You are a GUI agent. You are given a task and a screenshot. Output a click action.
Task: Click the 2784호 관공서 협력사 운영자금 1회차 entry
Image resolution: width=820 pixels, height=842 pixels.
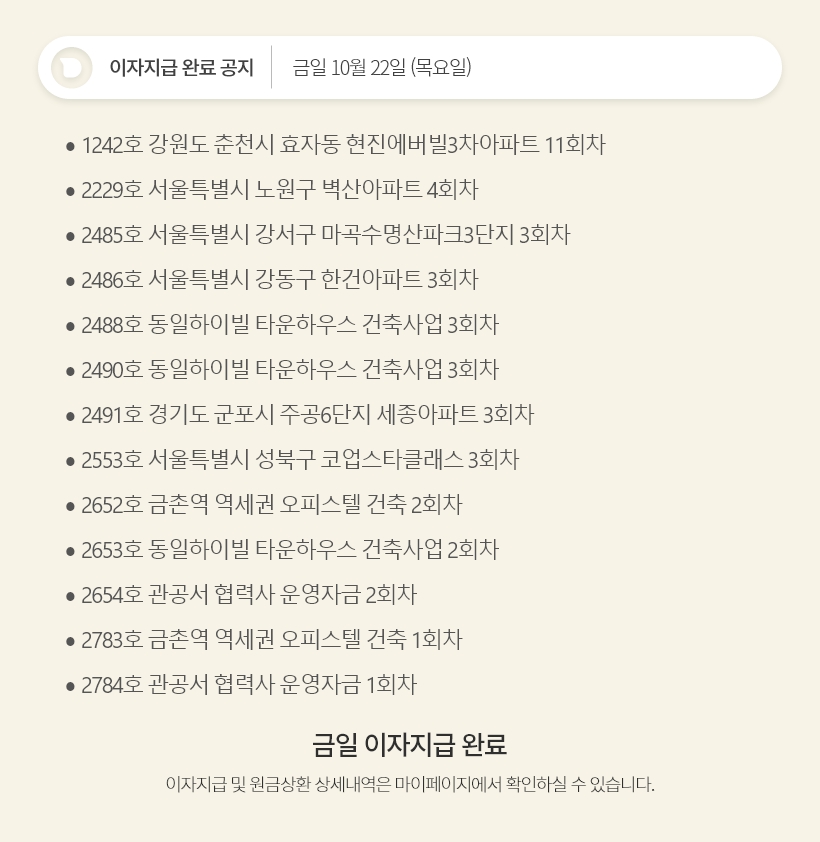point(249,685)
